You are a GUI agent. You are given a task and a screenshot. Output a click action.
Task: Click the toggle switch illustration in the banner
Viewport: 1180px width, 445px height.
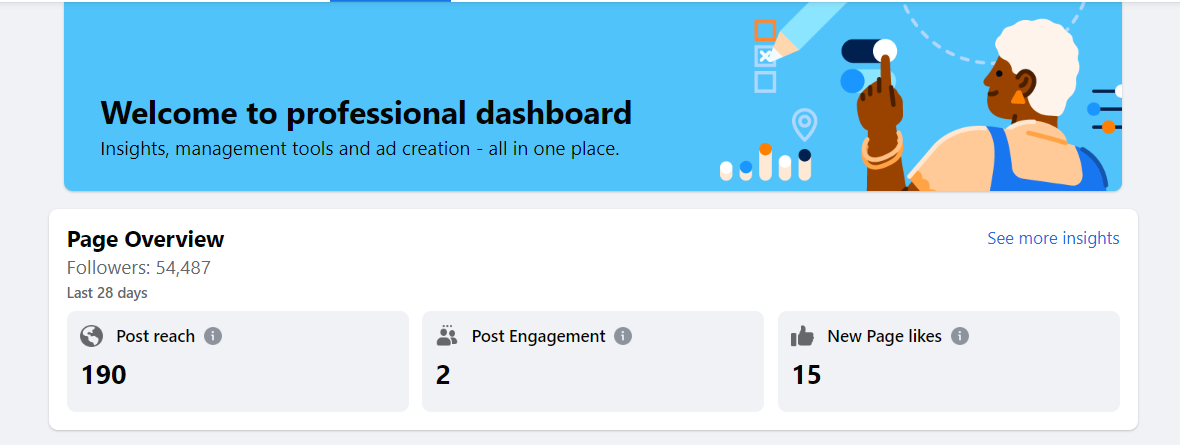coord(868,51)
